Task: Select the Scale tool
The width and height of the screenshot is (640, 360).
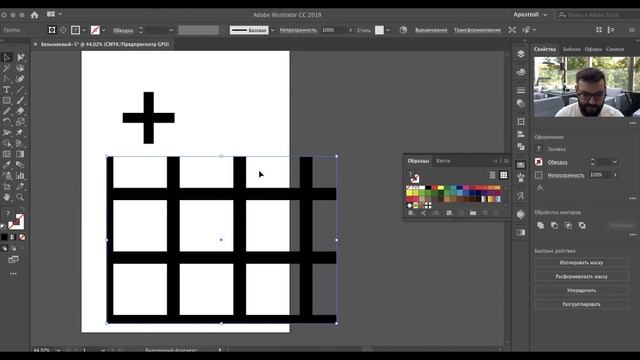Action: pos(20,122)
